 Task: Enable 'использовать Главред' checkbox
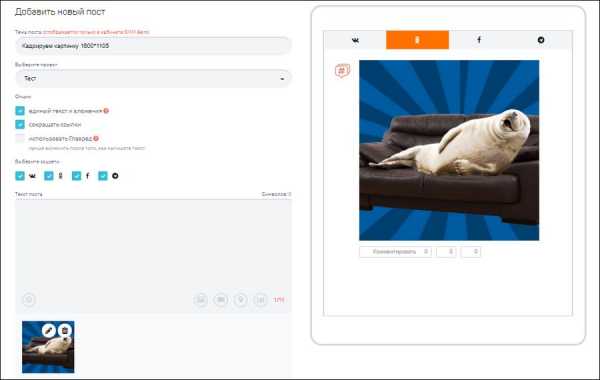tap(20, 138)
